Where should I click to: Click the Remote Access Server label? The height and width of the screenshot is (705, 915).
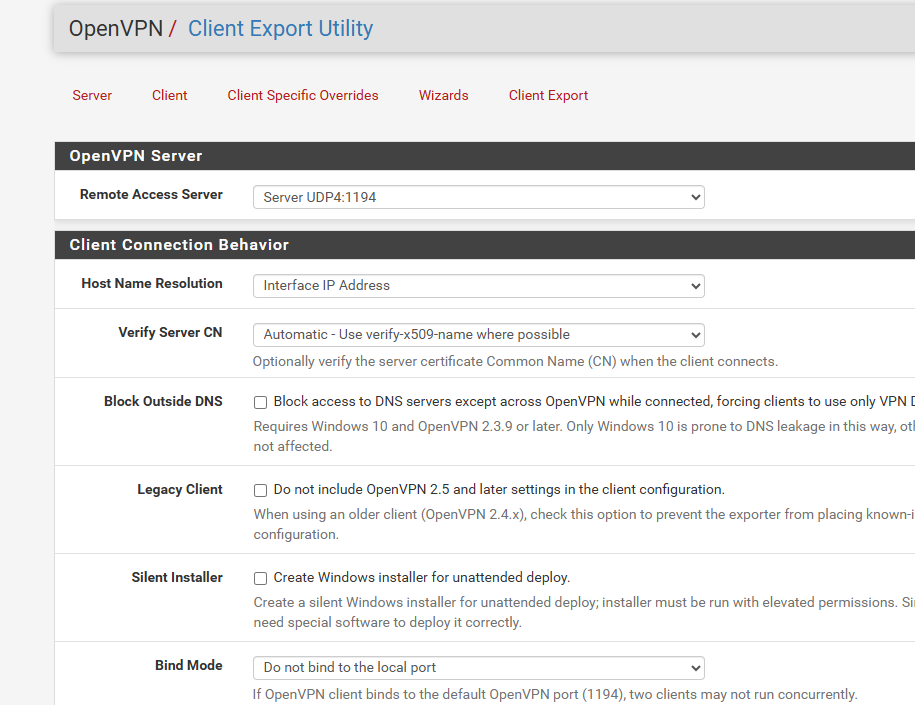[x=151, y=194]
